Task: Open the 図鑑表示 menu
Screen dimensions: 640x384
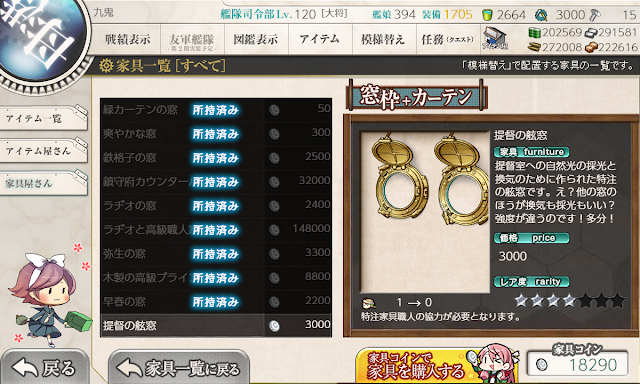Action: coord(256,39)
